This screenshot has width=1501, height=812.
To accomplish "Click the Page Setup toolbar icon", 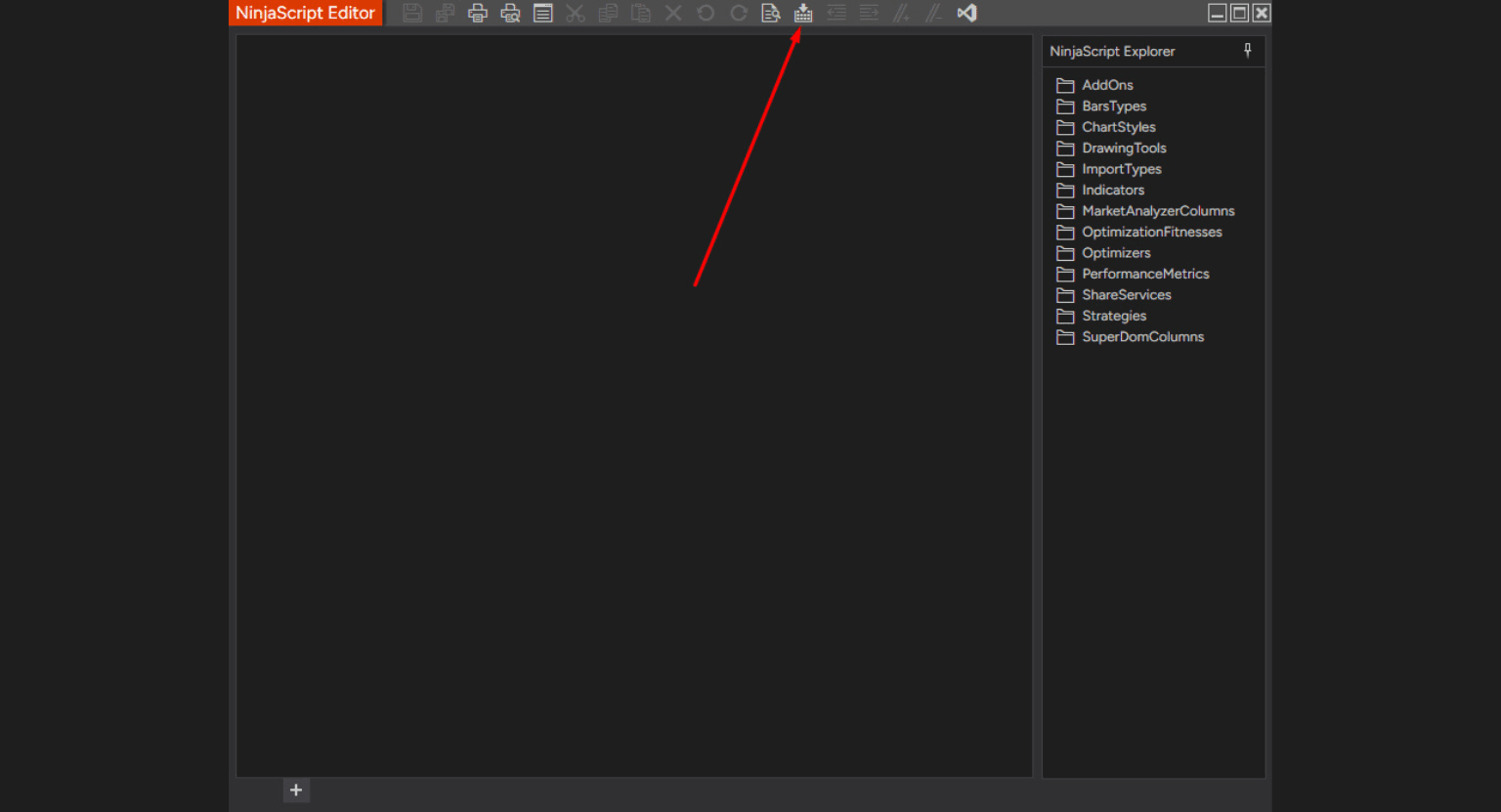I will (x=543, y=13).
